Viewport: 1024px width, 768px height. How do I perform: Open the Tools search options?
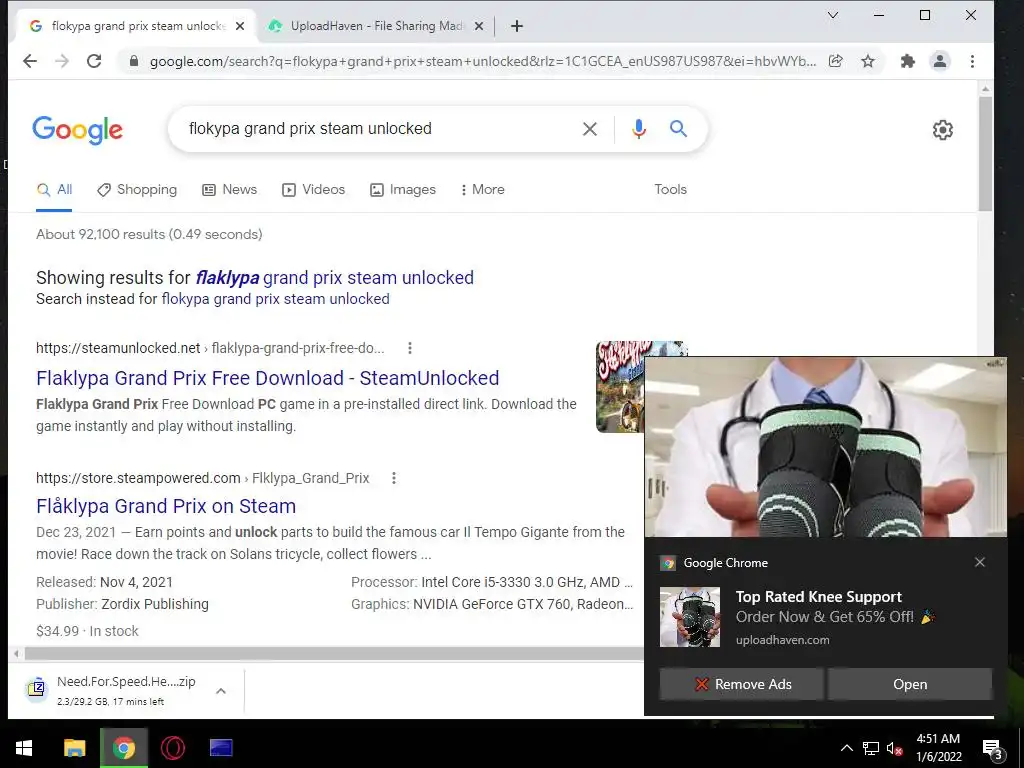coord(670,189)
